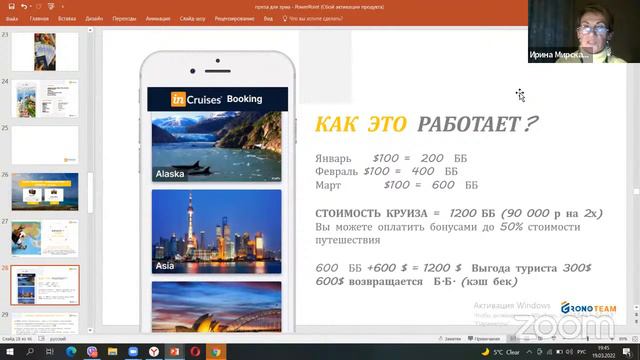Screen dimensions: 640x360
Task: Open the Анимация ribbon tab
Action: (x=158, y=18)
